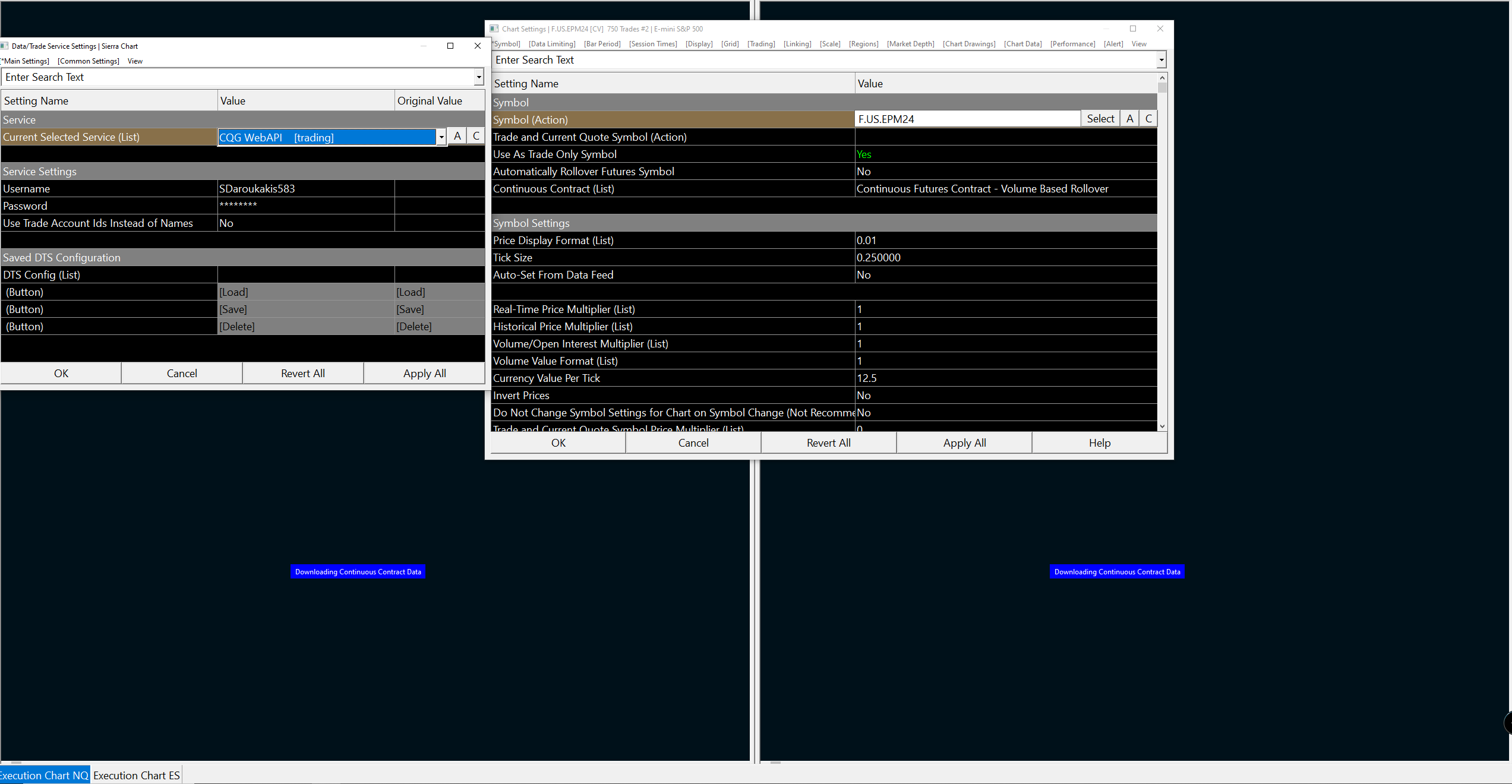Click the A button beside Symbol field
1512x784 pixels.
(x=1129, y=119)
